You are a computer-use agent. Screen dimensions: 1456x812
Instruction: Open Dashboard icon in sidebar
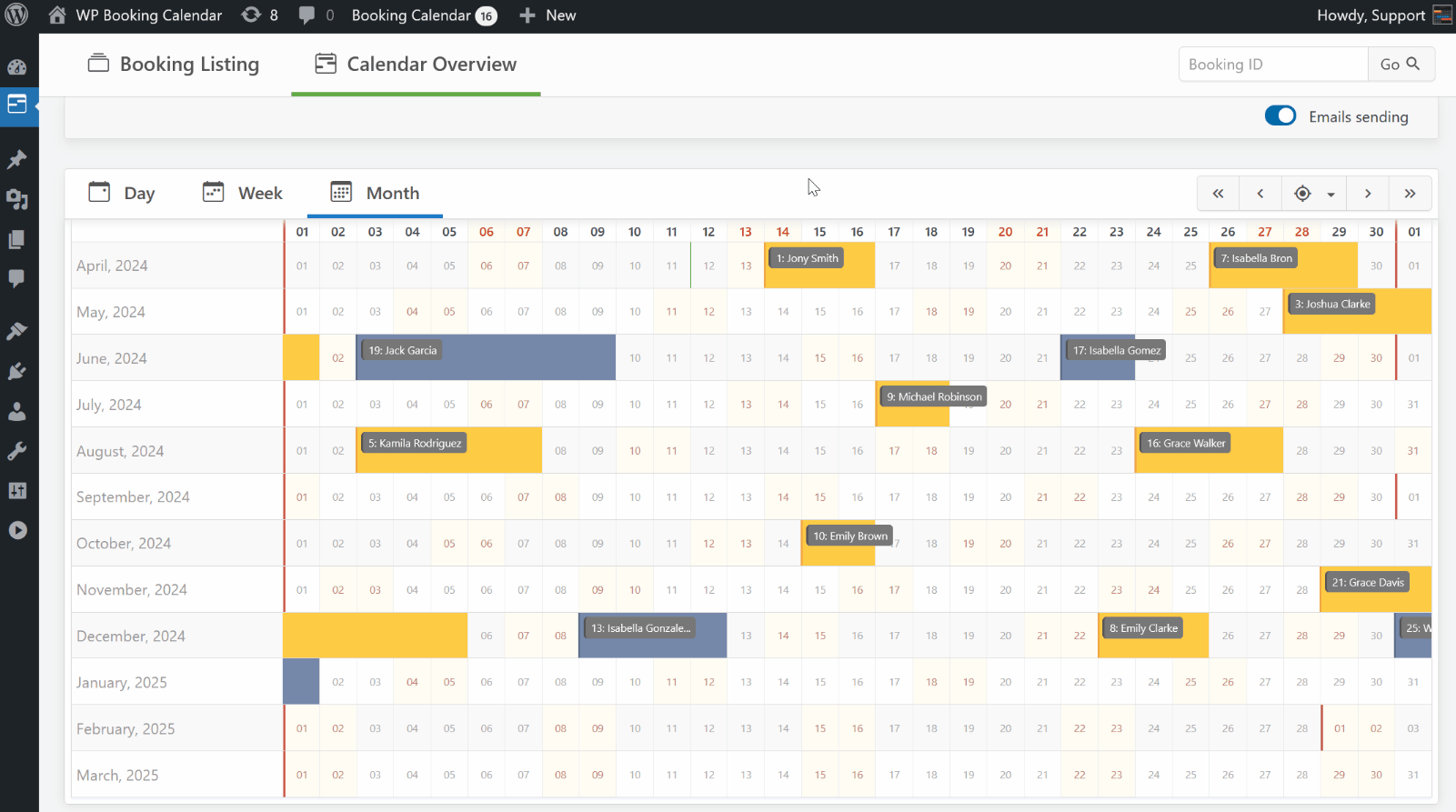point(17,67)
